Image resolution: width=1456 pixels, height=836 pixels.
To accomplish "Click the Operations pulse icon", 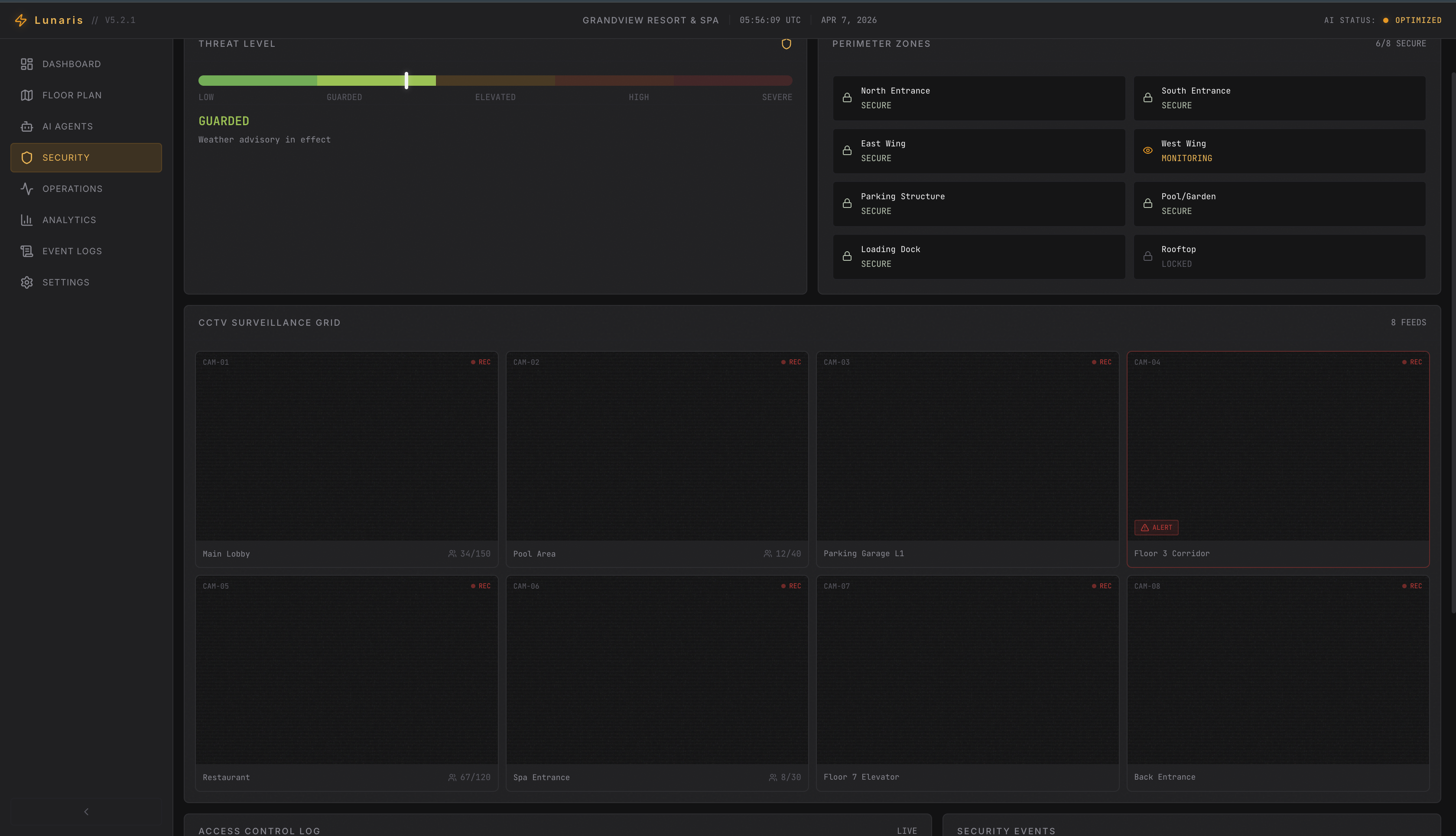I will point(26,189).
